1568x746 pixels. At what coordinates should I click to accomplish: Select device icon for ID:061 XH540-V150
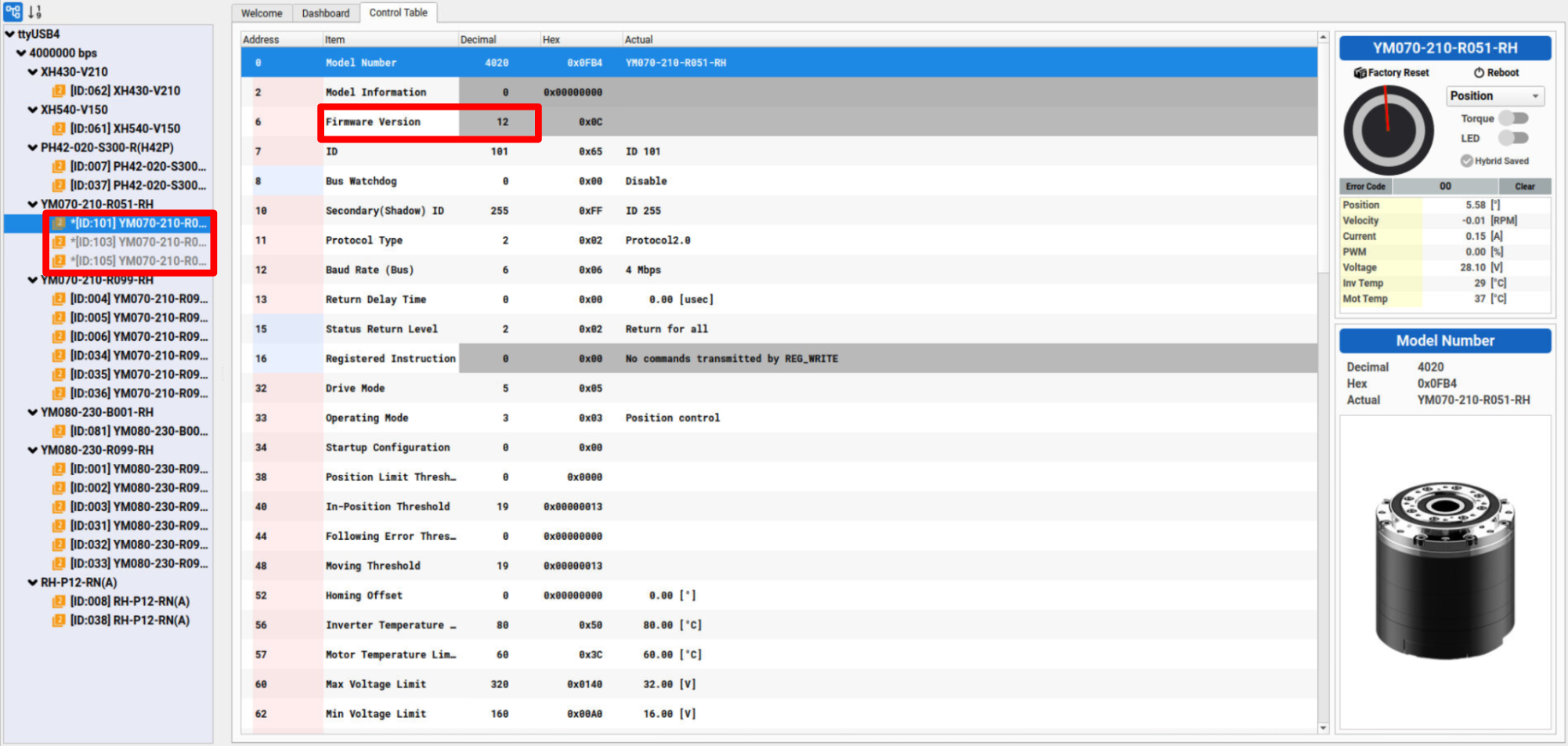pos(59,129)
